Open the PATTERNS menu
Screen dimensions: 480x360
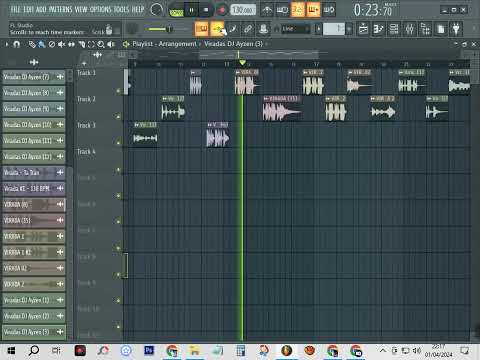click(60, 10)
